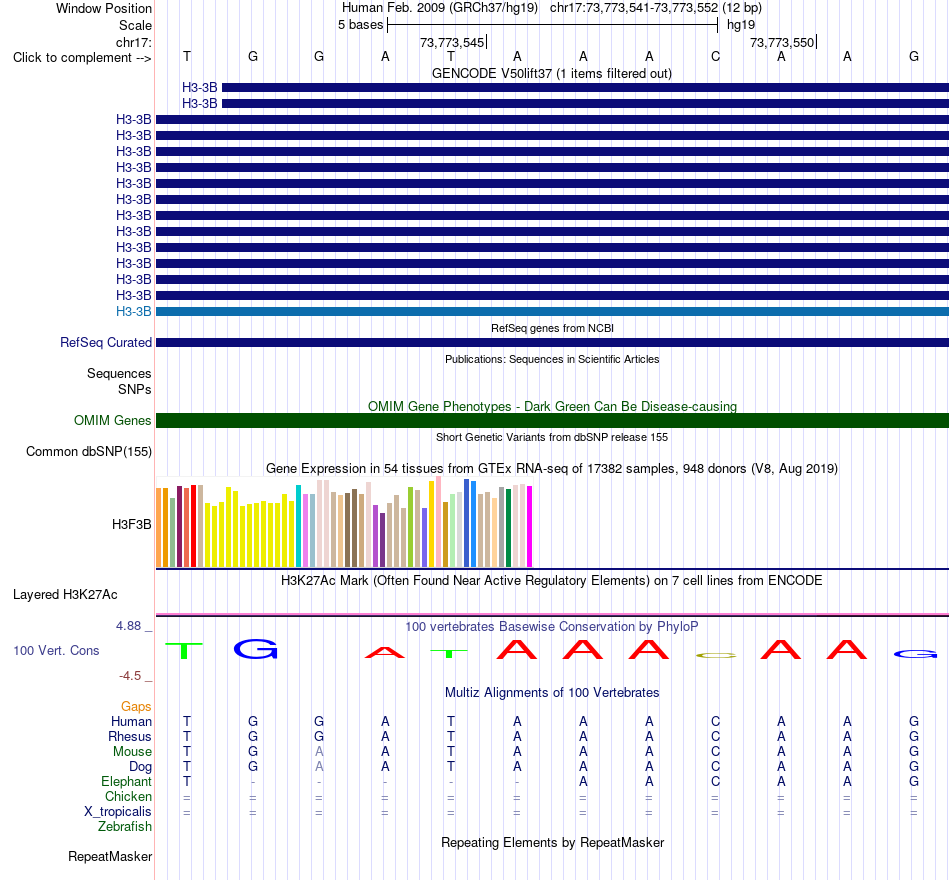
Task: Open '100 vertebrates Basewise Conservation by PhyloP' title
Action: coord(552,627)
